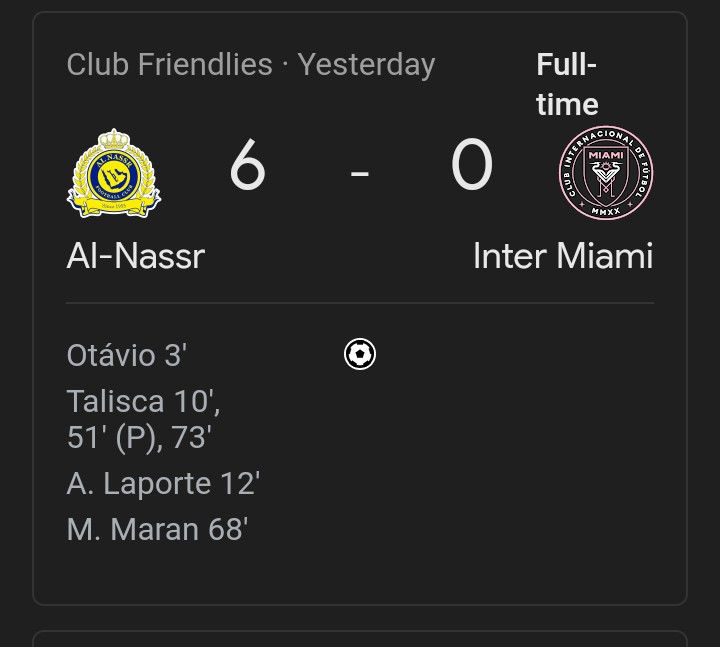The width and height of the screenshot is (720, 647).
Task: Click the dash between the scores
Action: click(360, 174)
